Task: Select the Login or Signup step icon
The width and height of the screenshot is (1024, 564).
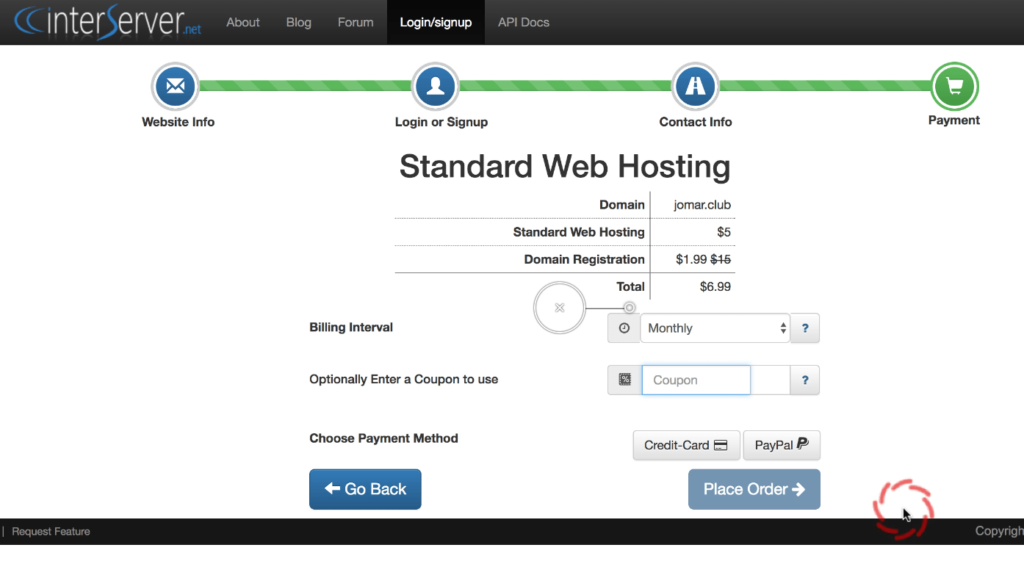Action: click(435, 86)
